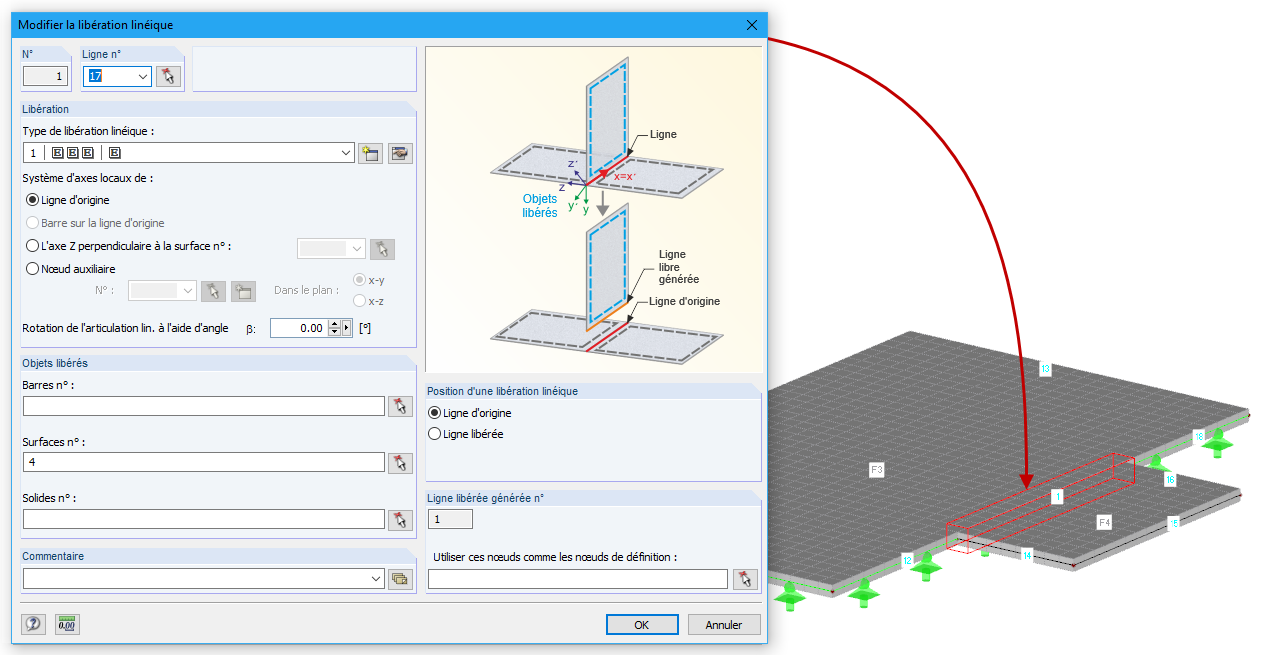Image resolution: width=1274 pixels, height=655 pixels.
Task: Click Barres n° input field
Action: [204, 406]
